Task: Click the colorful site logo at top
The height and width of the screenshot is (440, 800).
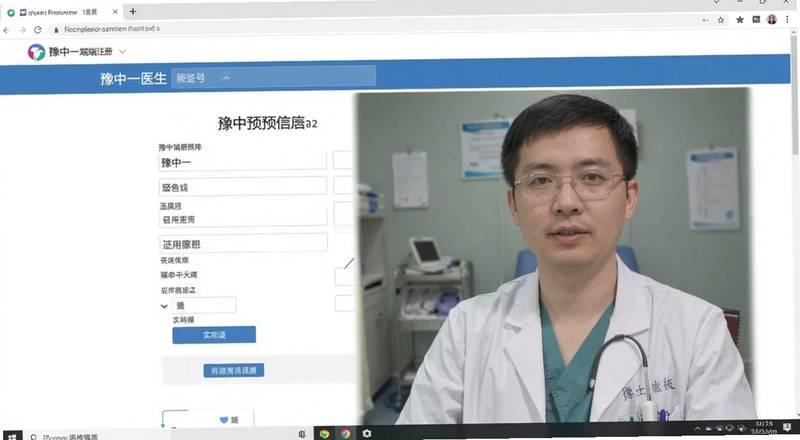Action: [x=36, y=52]
